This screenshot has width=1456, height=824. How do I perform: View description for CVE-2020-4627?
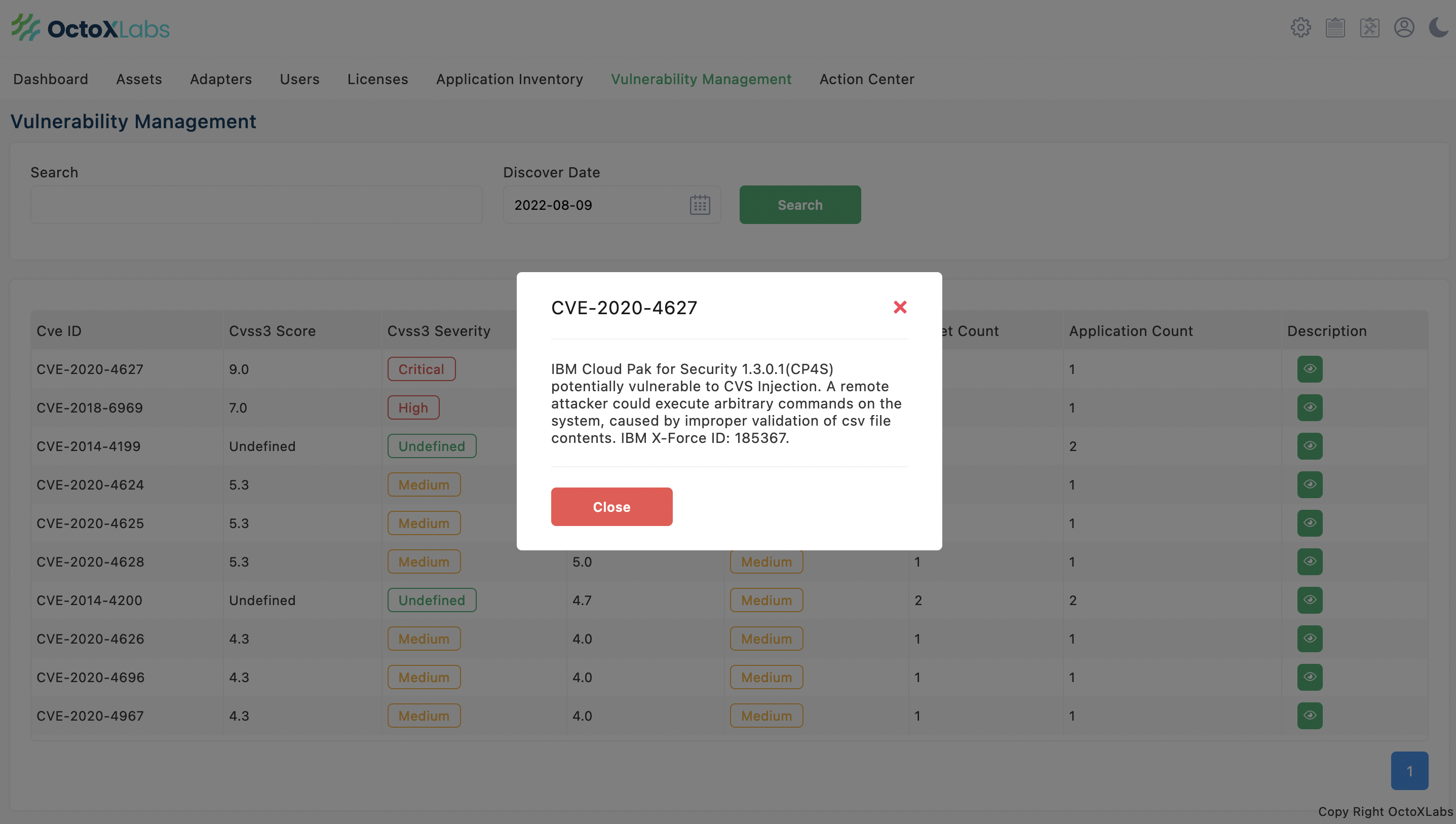[x=1310, y=369]
